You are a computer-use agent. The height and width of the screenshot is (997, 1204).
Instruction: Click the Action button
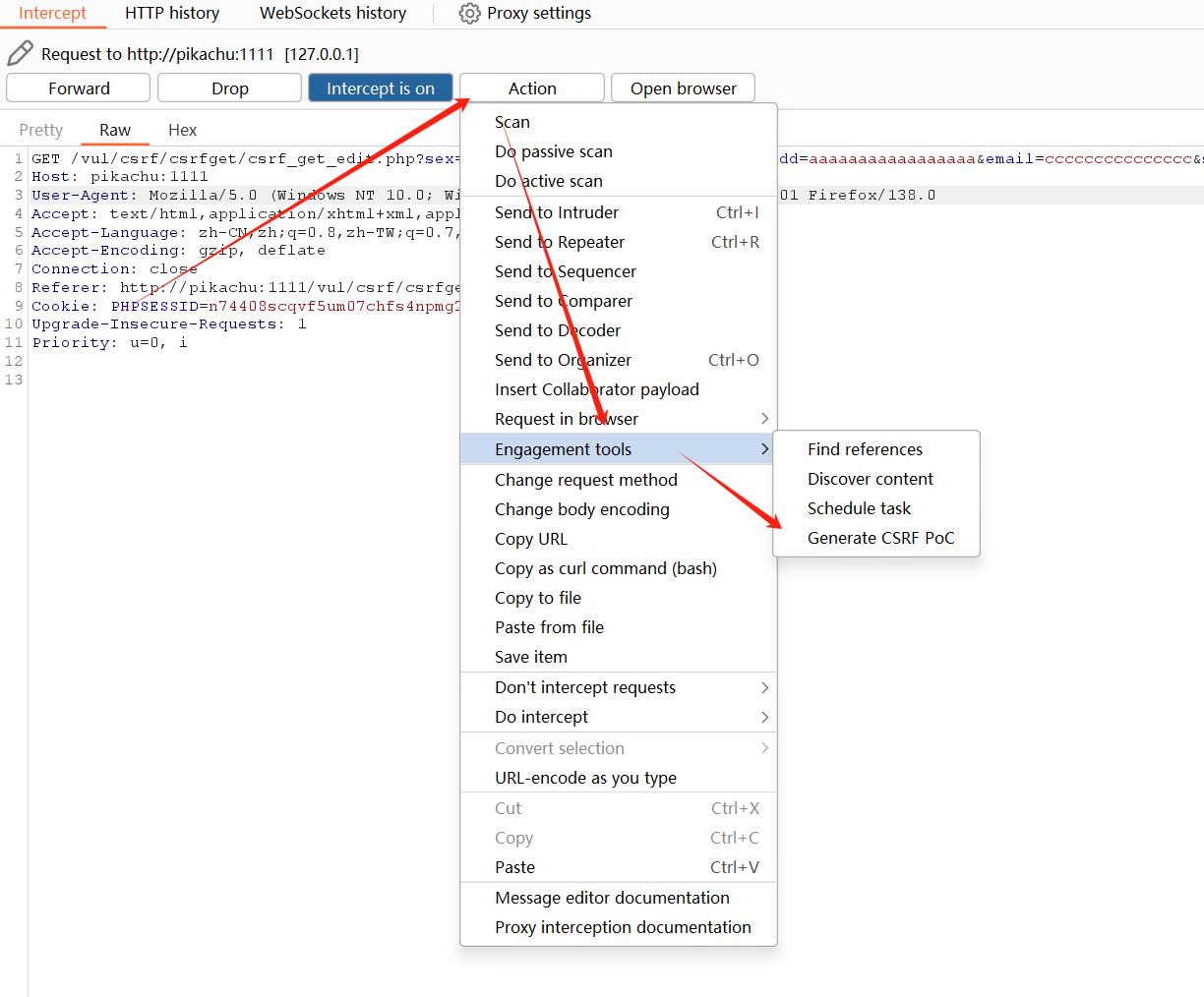(x=532, y=88)
